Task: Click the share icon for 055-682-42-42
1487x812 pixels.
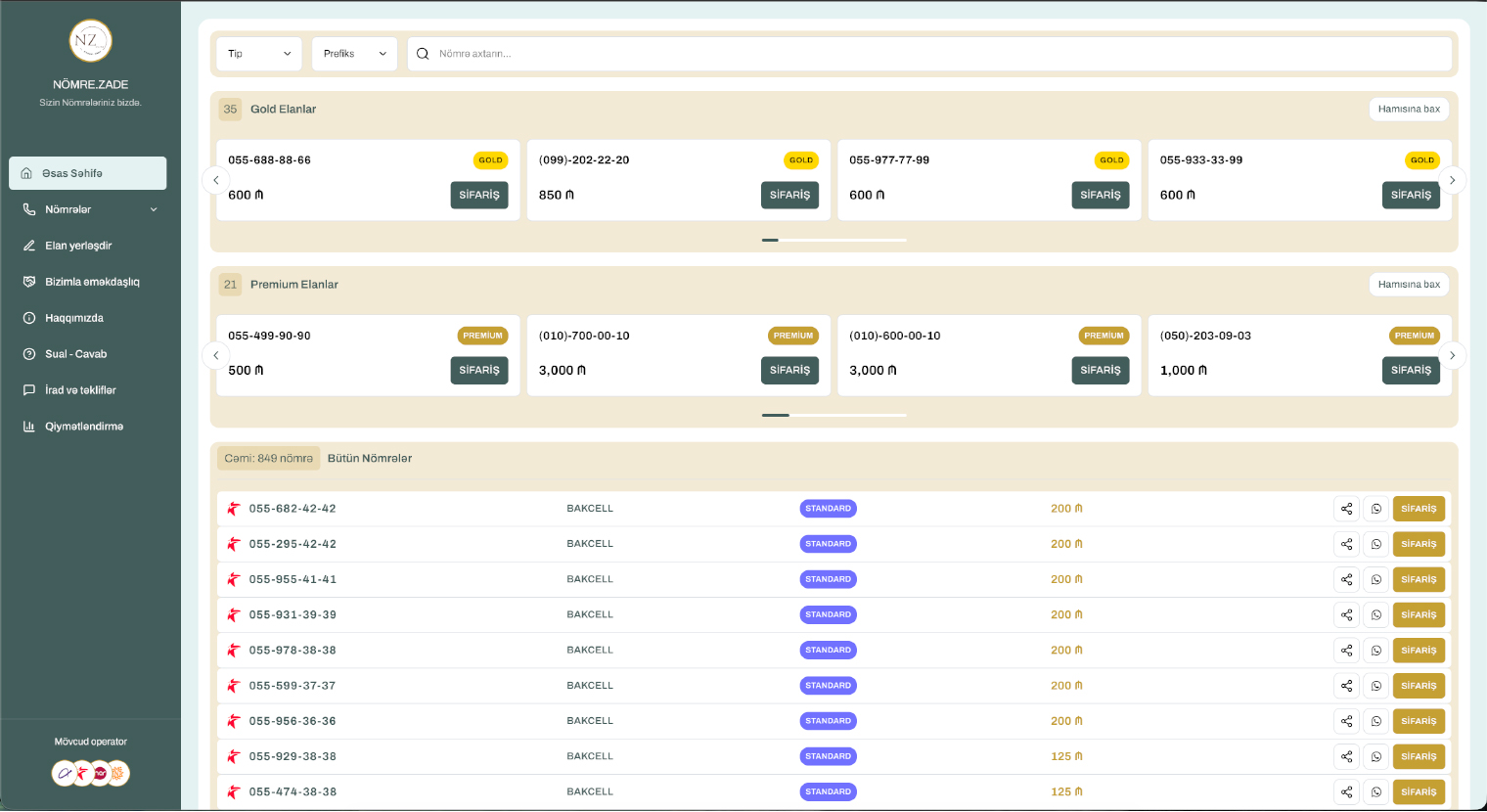Action: tap(1346, 509)
